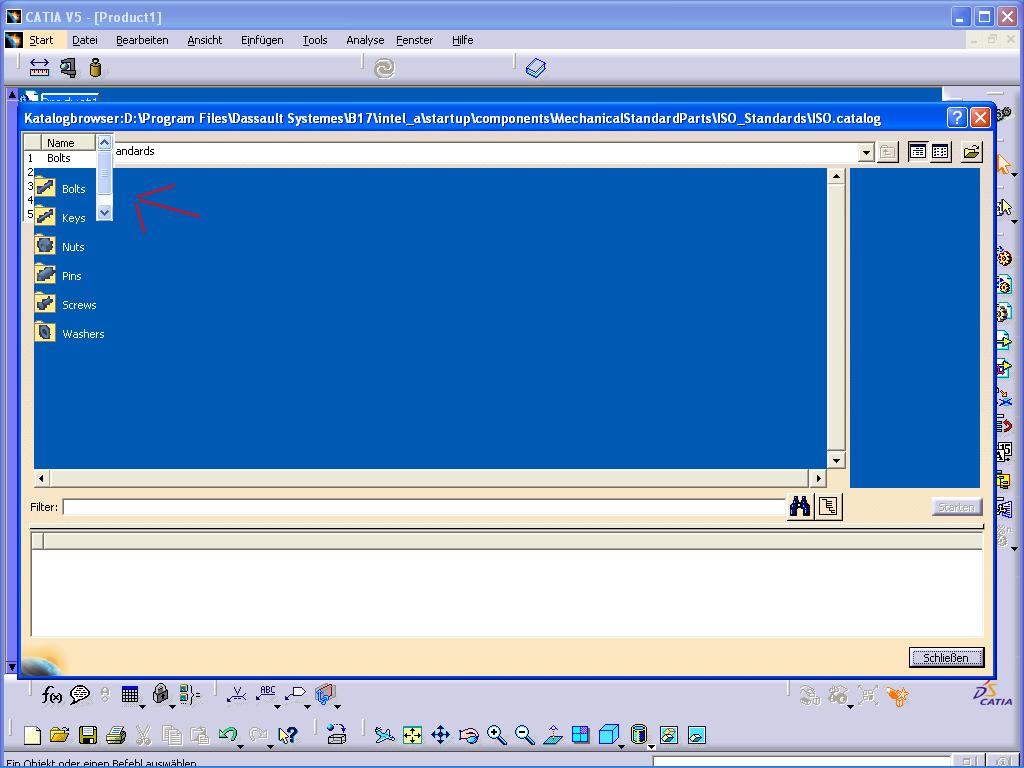Image resolution: width=1024 pixels, height=768 pixels.
Task: Open the Tools menu
Action: (315, 40)
